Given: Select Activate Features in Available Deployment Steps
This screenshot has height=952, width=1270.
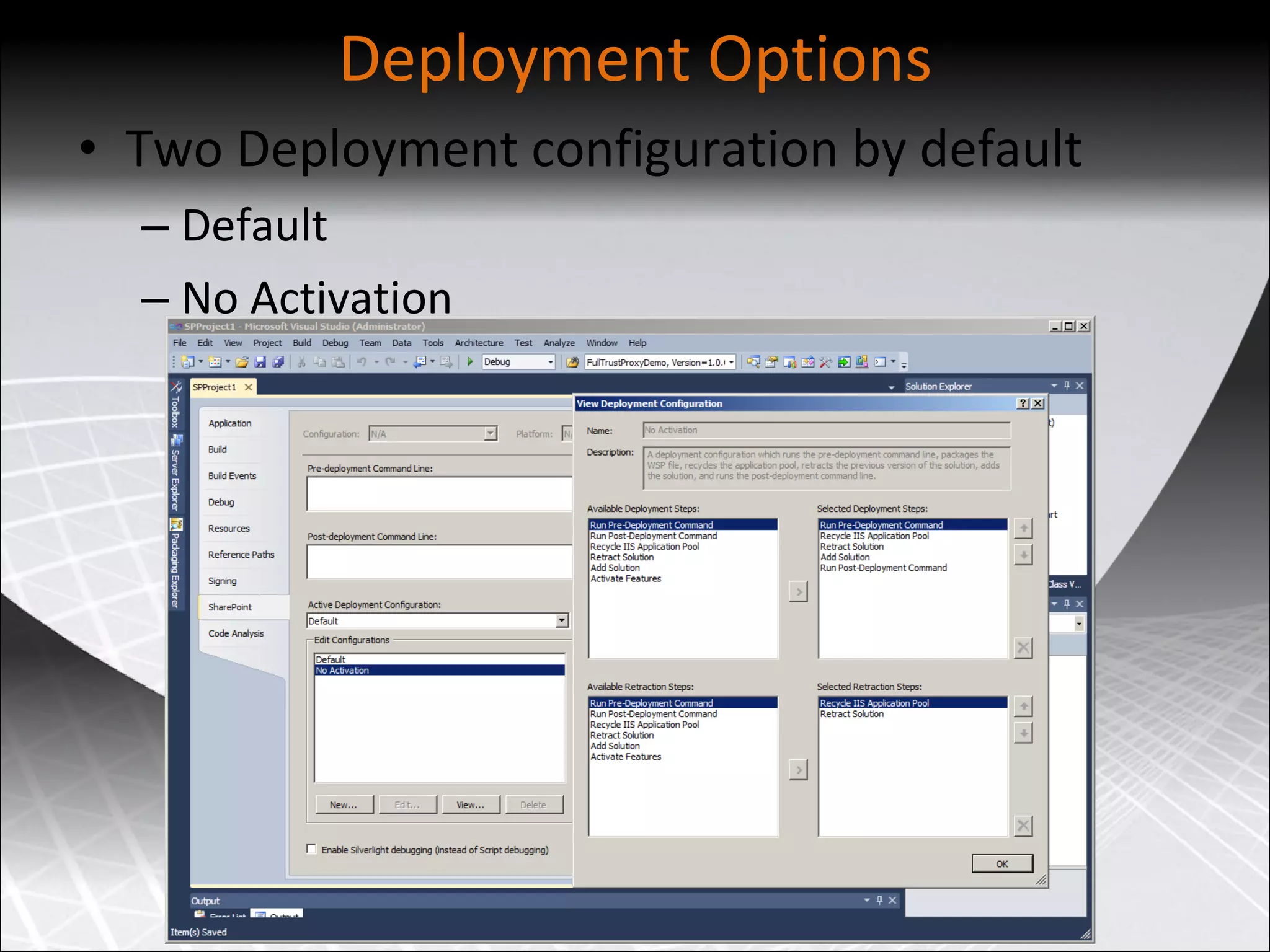Looking at the screenshot, I should point(683,579).
